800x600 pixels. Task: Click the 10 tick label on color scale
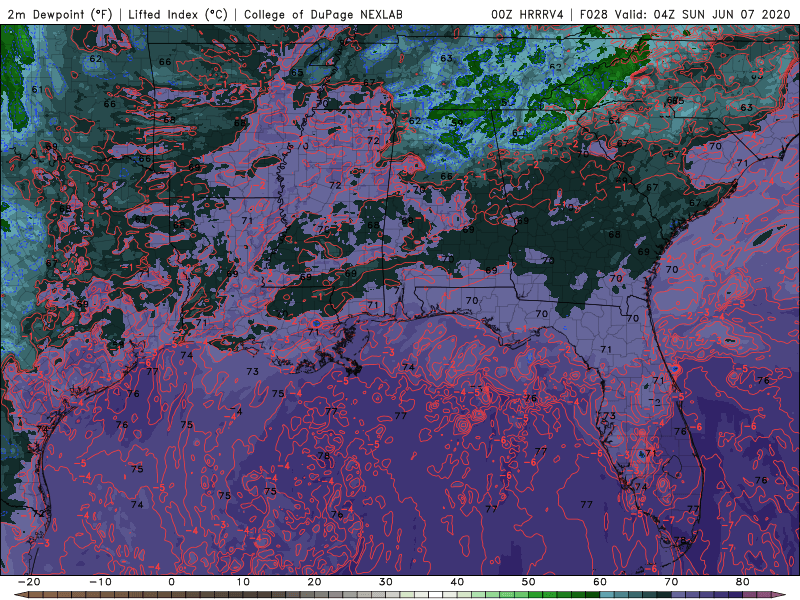tap(243, 582)
